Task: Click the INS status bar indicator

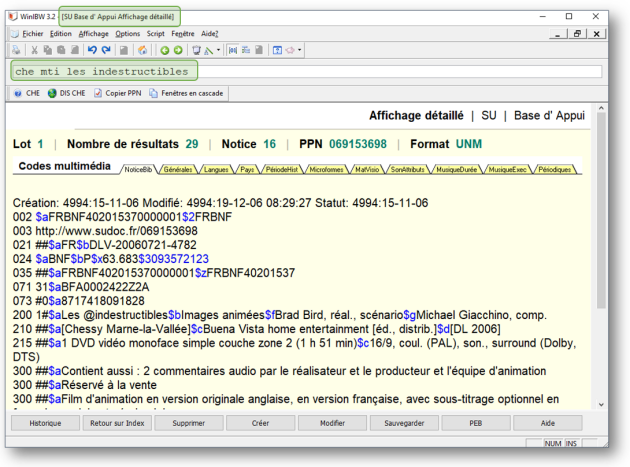Action: coord(571,443)
